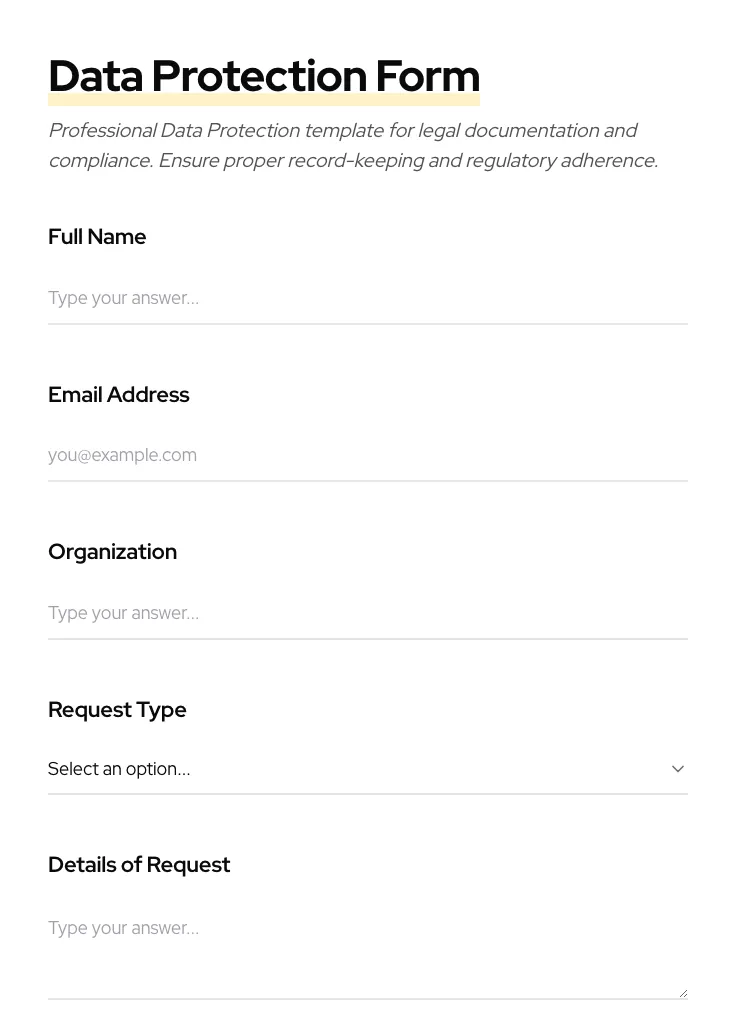Click the 'Full Name' field label
This screenshot has height=1024, width=736.
click(x=97, y=237)
